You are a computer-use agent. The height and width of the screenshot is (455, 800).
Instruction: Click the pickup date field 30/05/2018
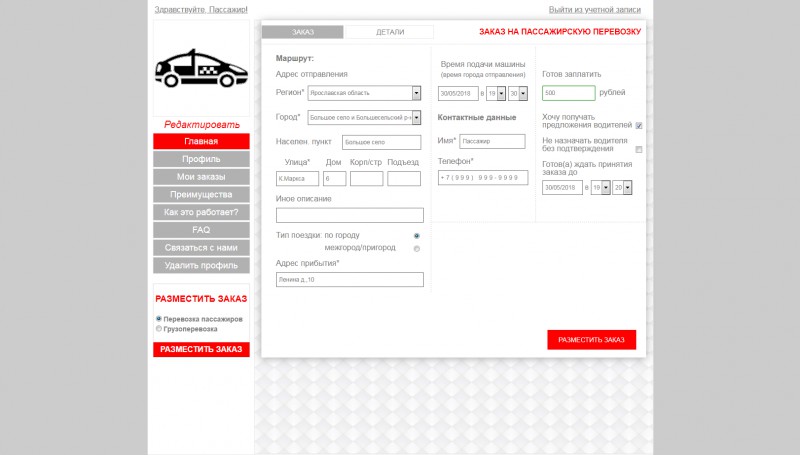point(458,93)
